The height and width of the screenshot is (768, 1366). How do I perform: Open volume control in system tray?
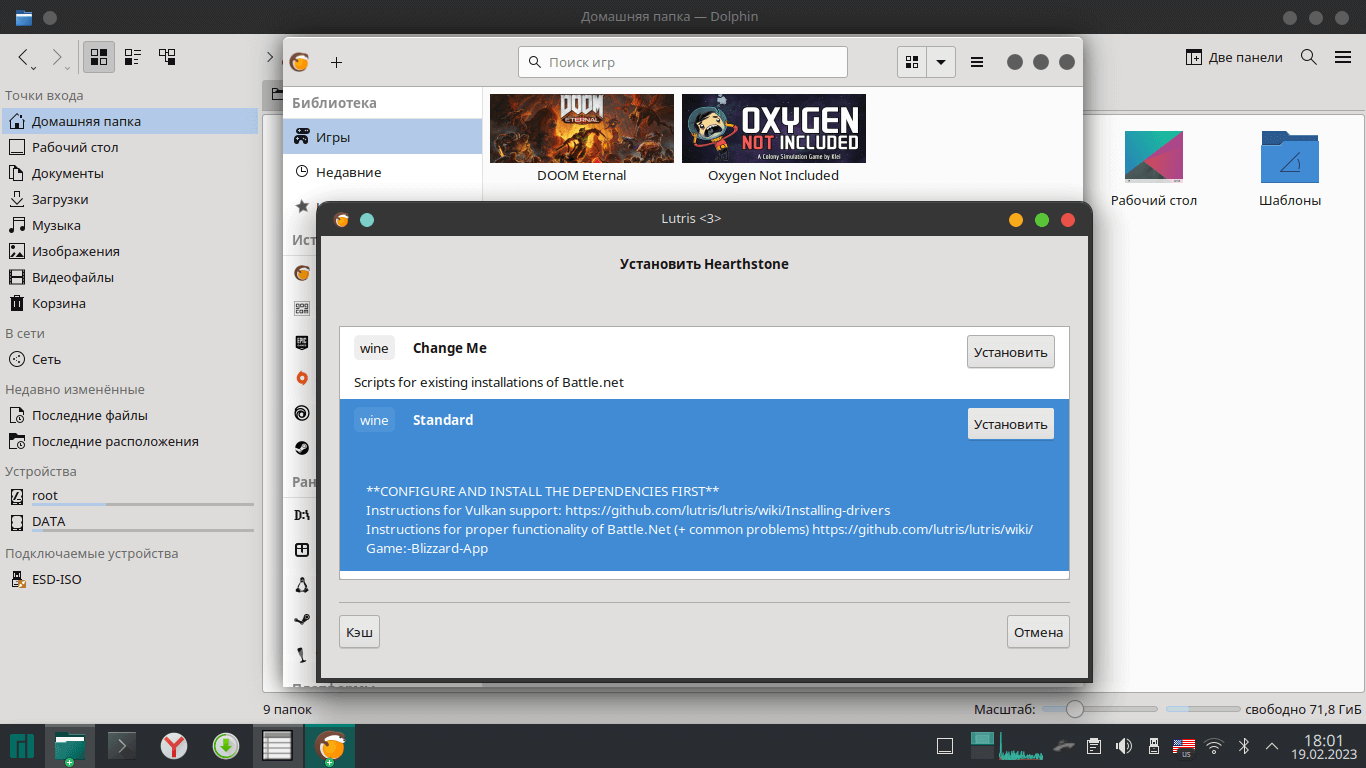(x=1124, y=746)
